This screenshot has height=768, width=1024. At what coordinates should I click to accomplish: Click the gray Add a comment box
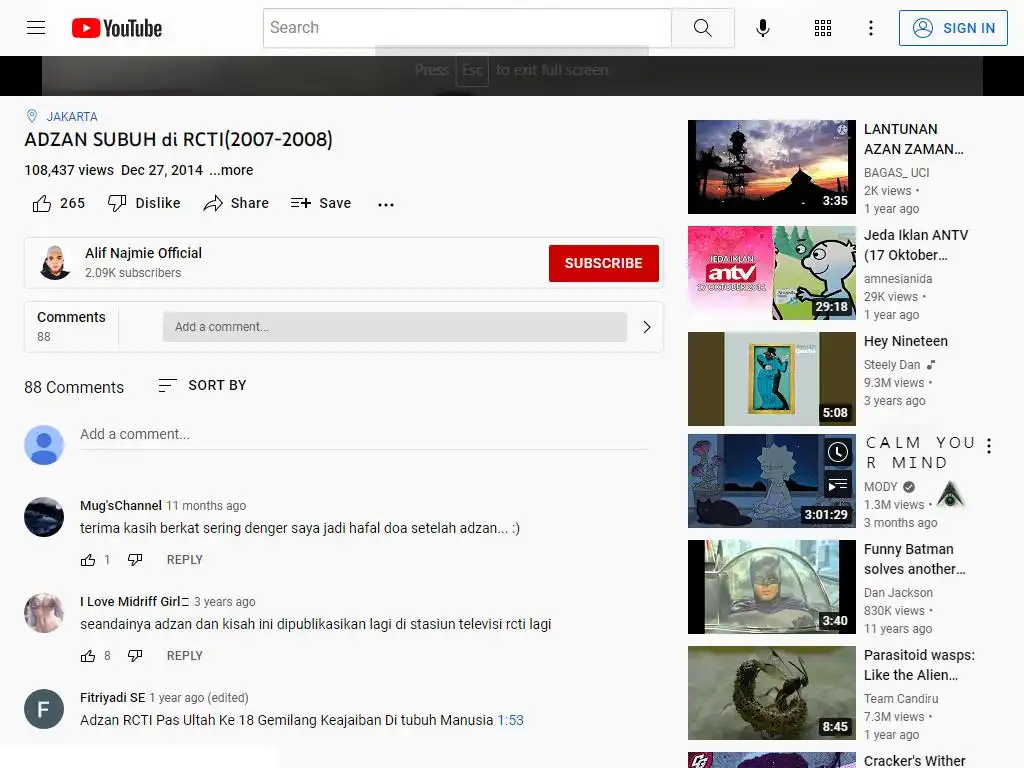394,327
